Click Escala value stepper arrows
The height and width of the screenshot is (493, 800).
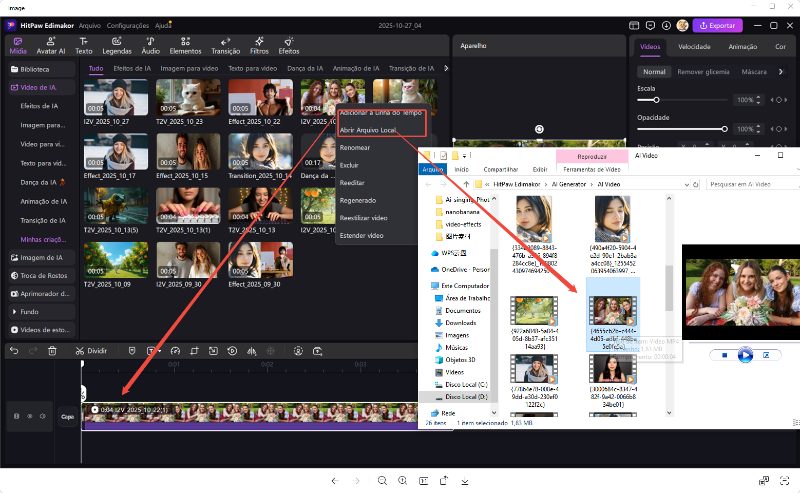click(758, 100)
